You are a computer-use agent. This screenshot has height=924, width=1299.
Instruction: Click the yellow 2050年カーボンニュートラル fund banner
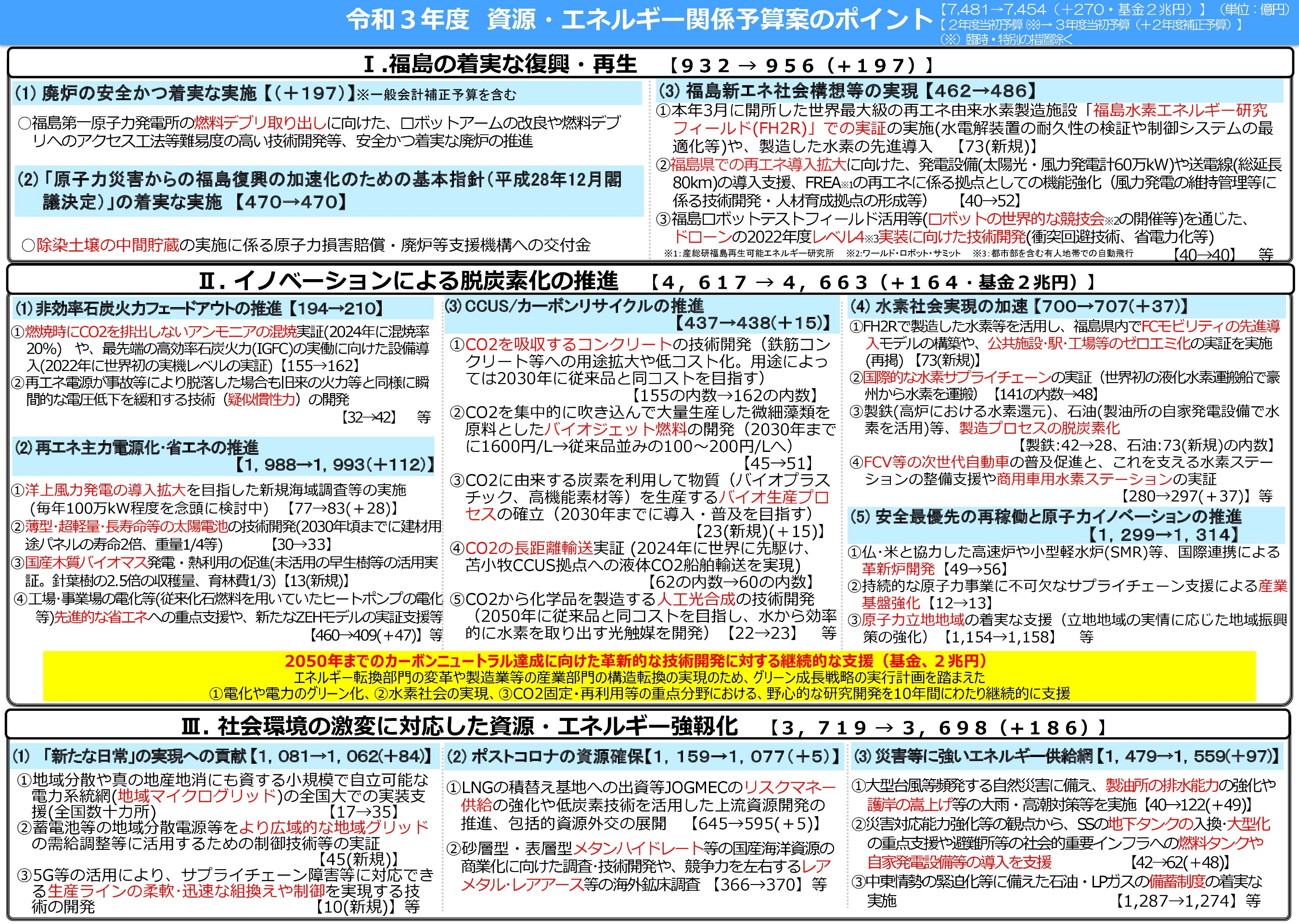coord(649,677)
